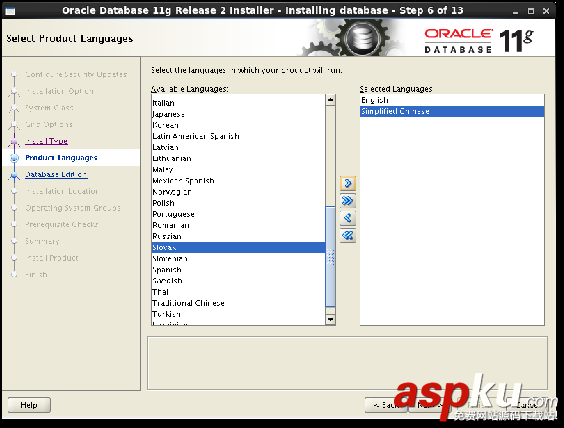
Task: Minimize the Oracle installer window
Action: pyautogui.click(x=515, y=11)
